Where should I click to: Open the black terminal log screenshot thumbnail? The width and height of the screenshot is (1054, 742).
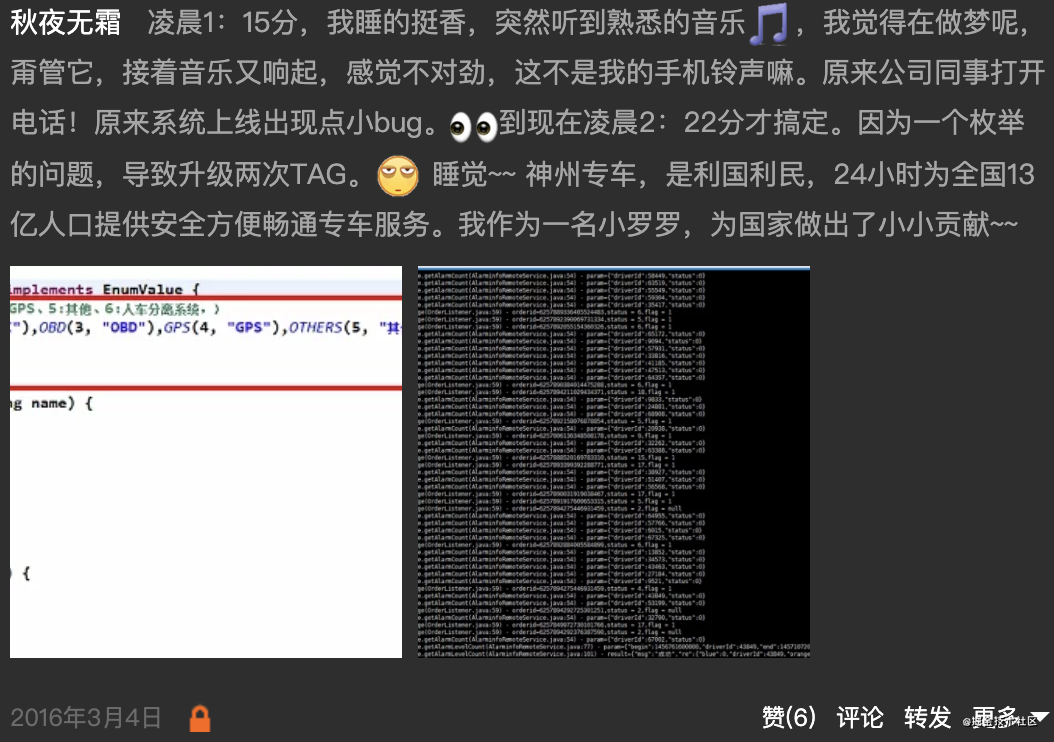click(x=614, y=462)
